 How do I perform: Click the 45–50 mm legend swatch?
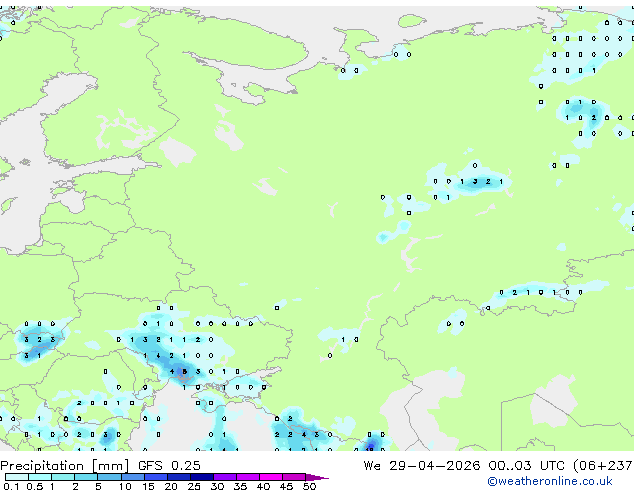pos(294,477)
